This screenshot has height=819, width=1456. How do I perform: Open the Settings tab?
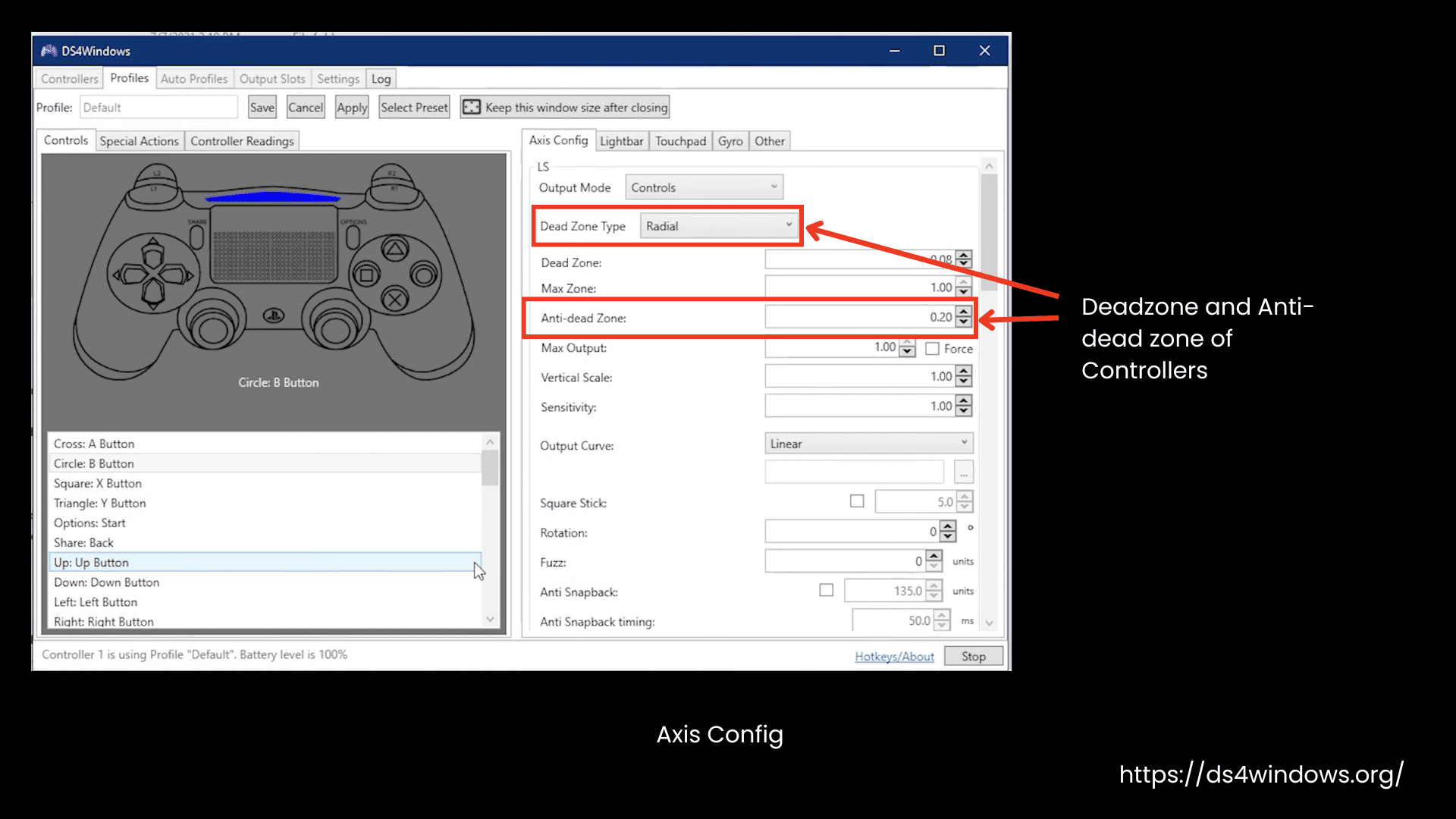point(338,79)
